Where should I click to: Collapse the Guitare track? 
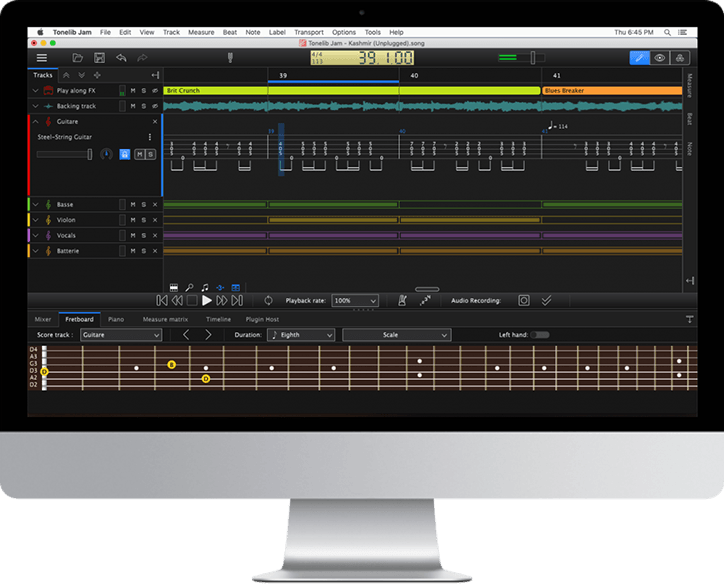tap(36, 121)
